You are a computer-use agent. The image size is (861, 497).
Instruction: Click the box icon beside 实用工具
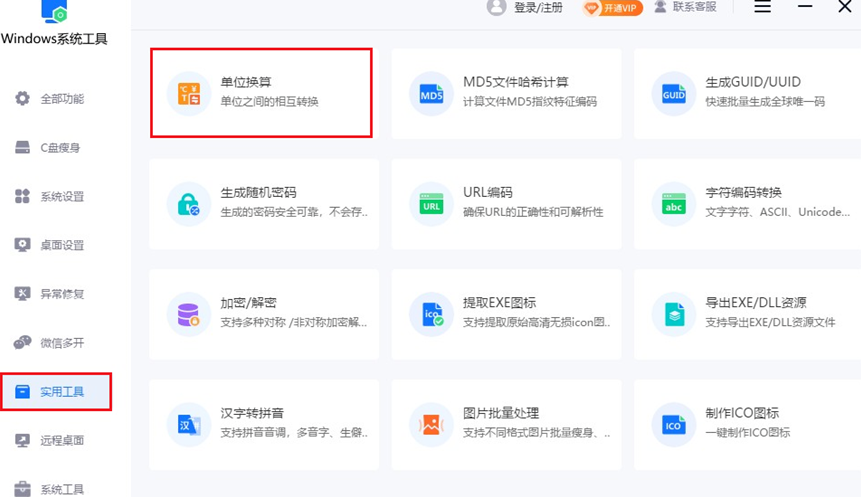pos(22,392)
